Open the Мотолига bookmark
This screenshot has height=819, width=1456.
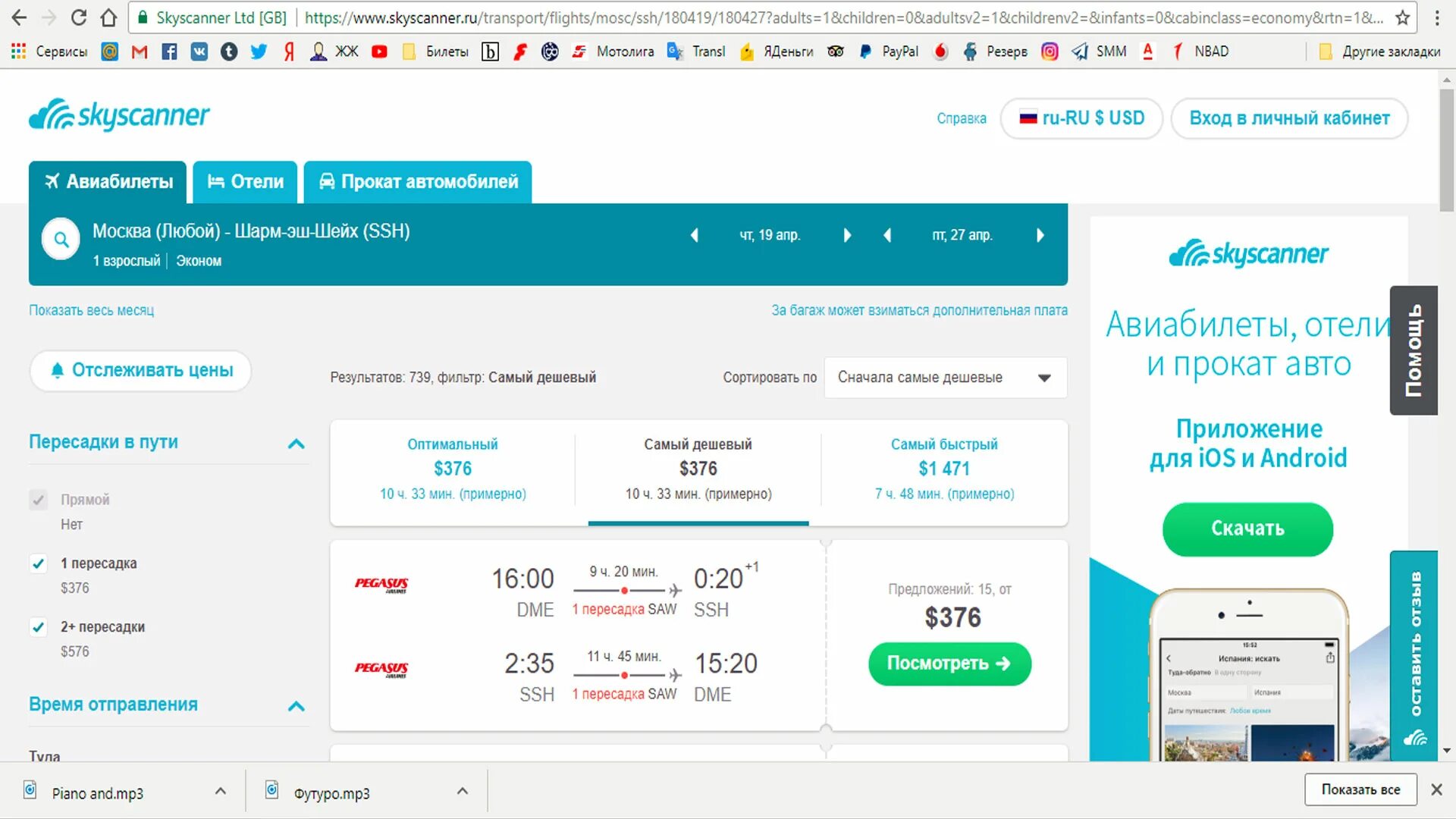click(x=613, y=52)
